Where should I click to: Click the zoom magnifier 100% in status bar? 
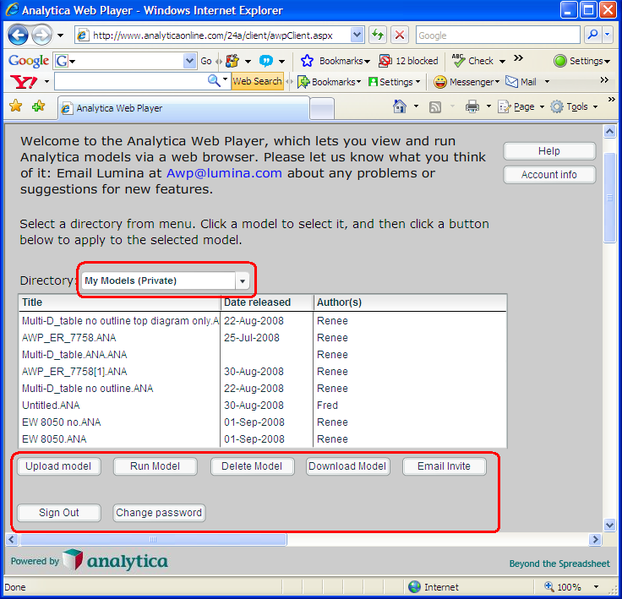[549, 586]
